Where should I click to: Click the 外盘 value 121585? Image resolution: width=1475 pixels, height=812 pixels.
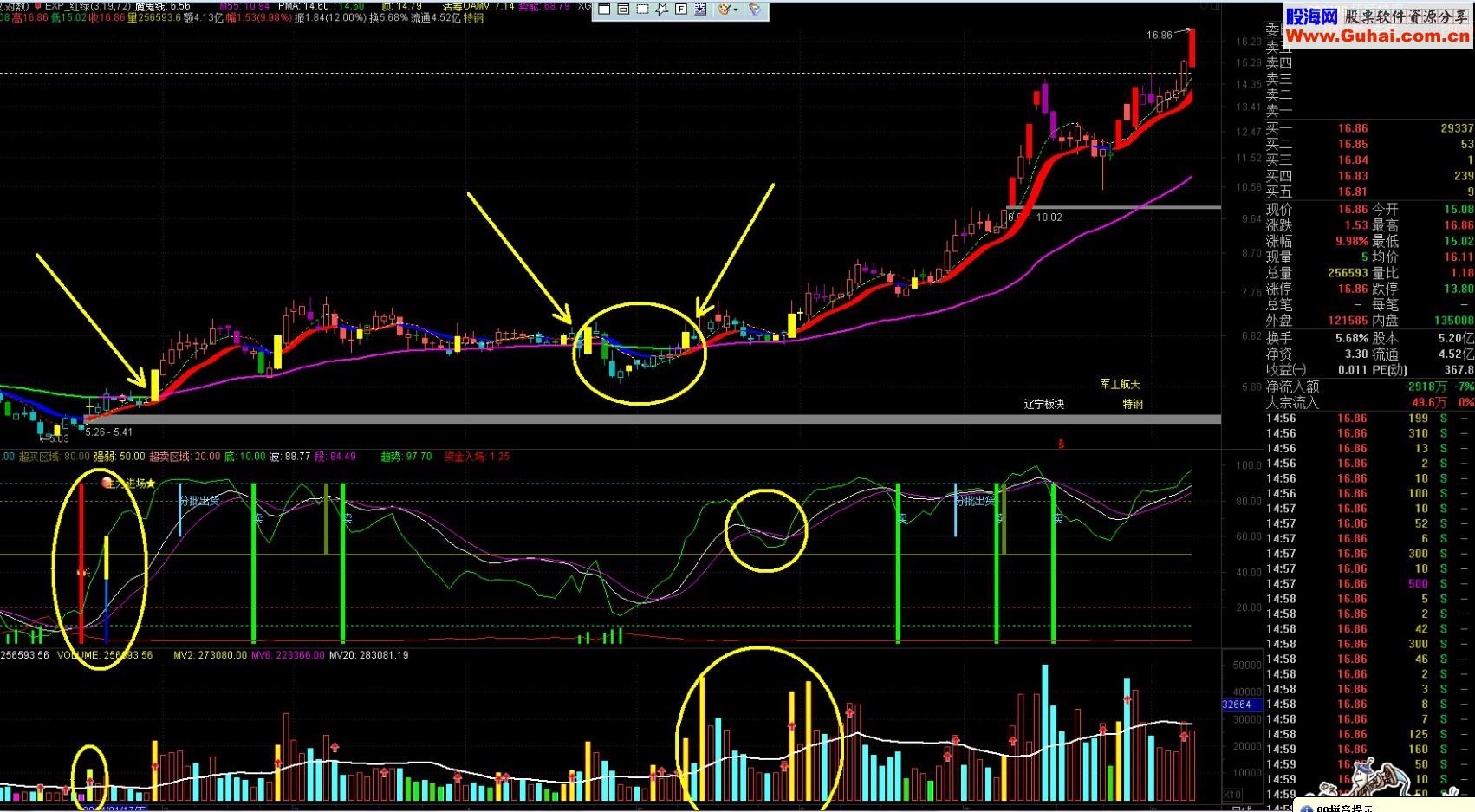click(x=1348, y=321)
